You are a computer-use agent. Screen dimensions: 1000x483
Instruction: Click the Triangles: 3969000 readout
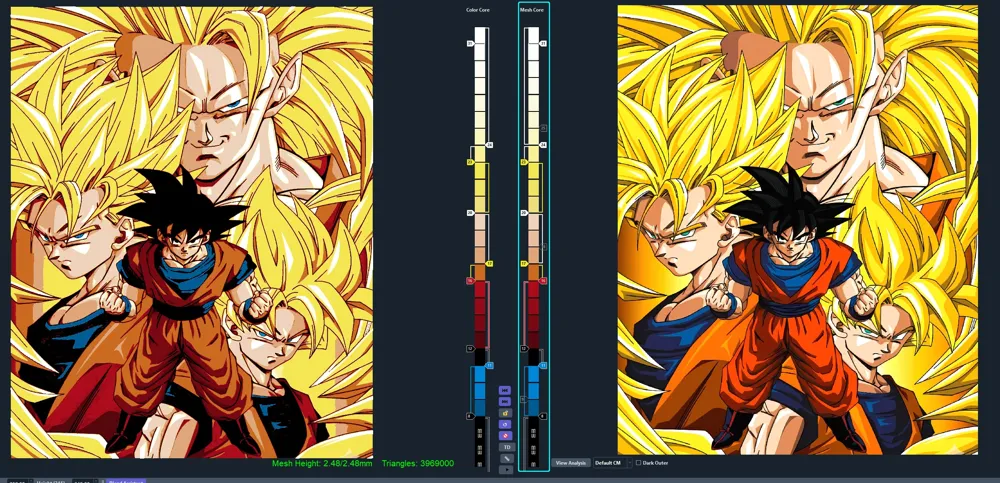(x=418, y=463)
